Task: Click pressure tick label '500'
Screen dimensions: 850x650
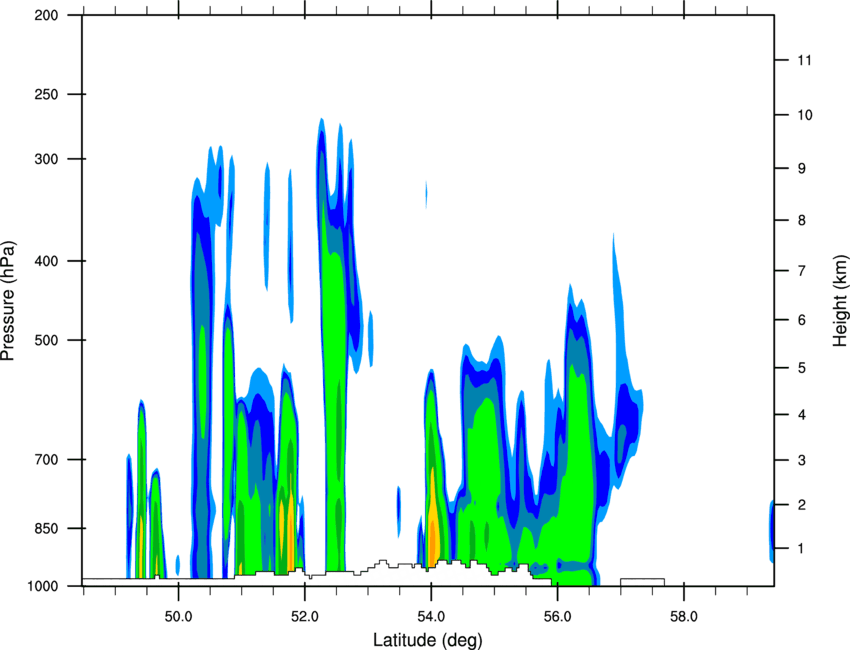Action: tap(47, 340)
